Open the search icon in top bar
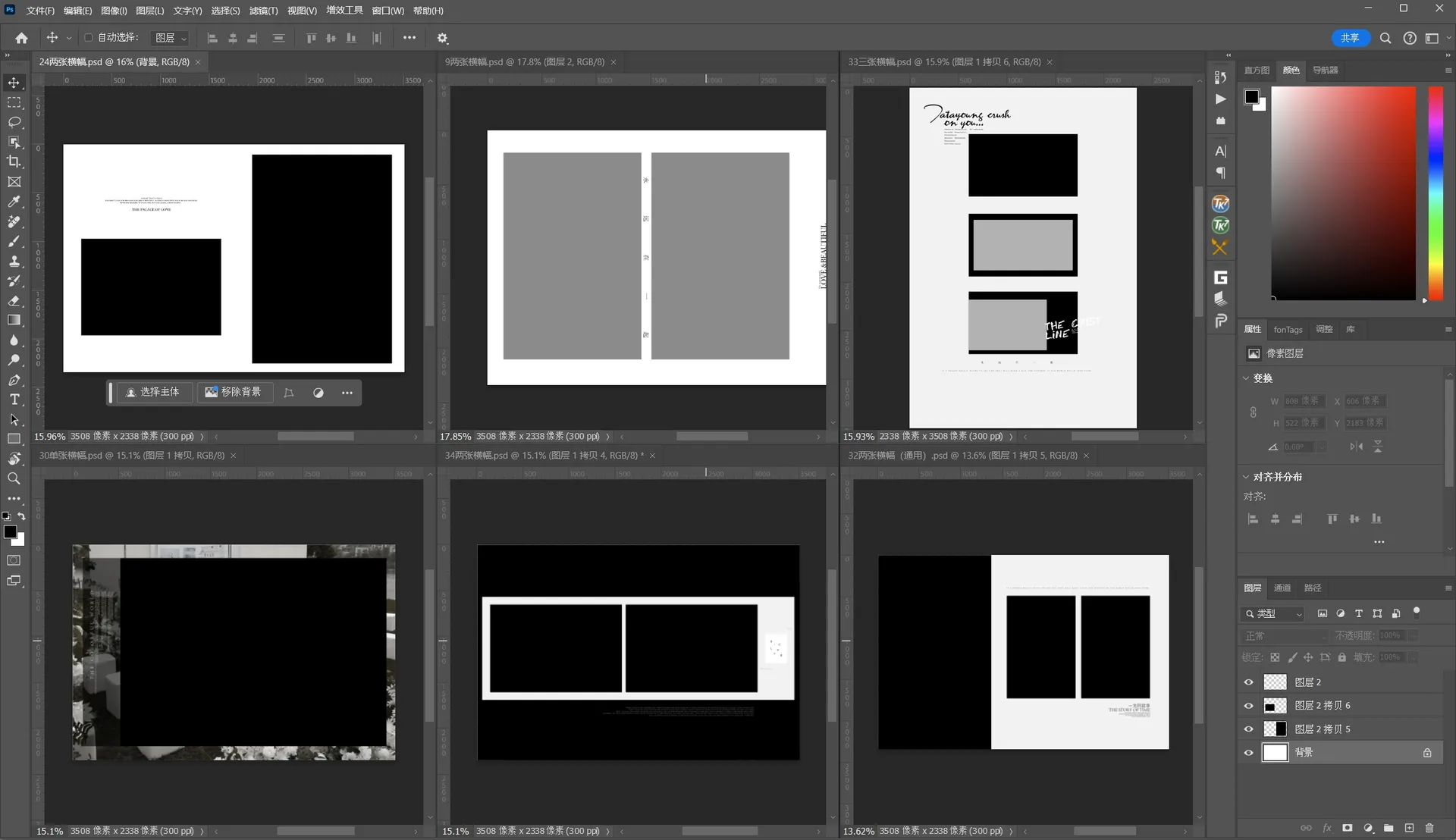Viewport: 1456px width, 840px height. pos(1385,38)
